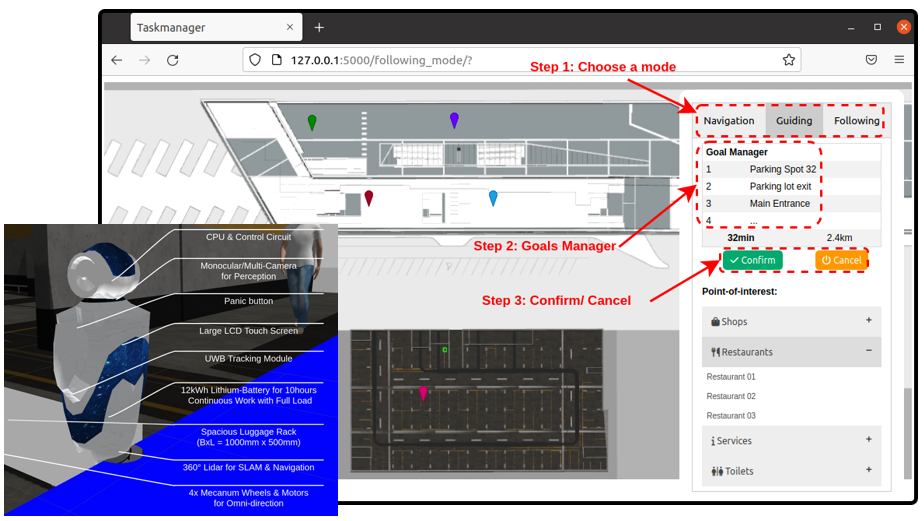
Task: Select goal Parking Spot 32
Action: [783, 169]
